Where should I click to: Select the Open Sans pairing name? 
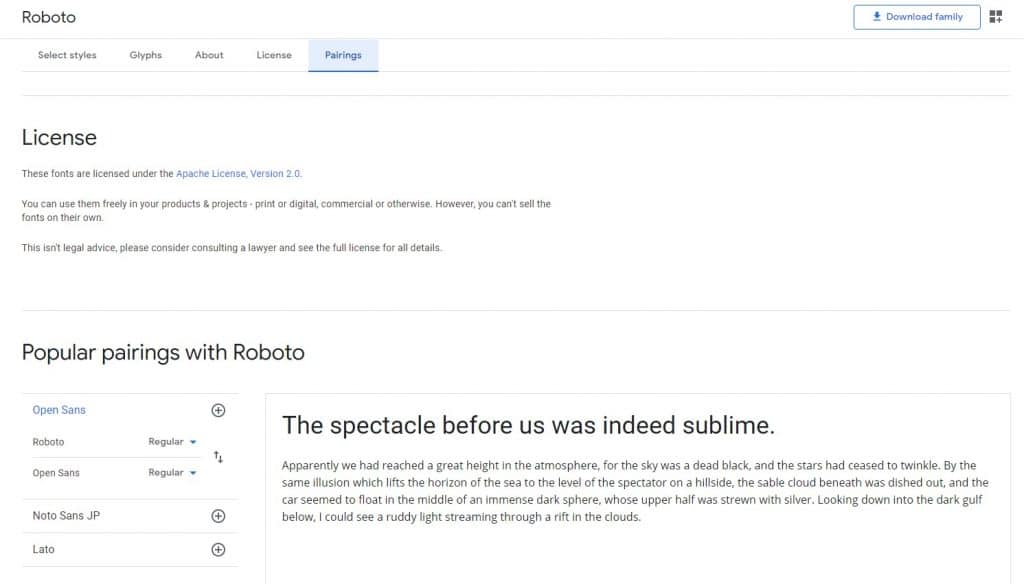pyautogui.click(x=59, y=410)
